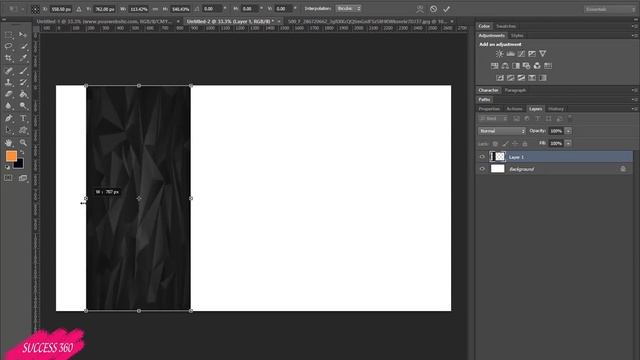Viewport: 640px width, 360px height.
Task: Click the orange foreground color swatch
Action: 11,156
